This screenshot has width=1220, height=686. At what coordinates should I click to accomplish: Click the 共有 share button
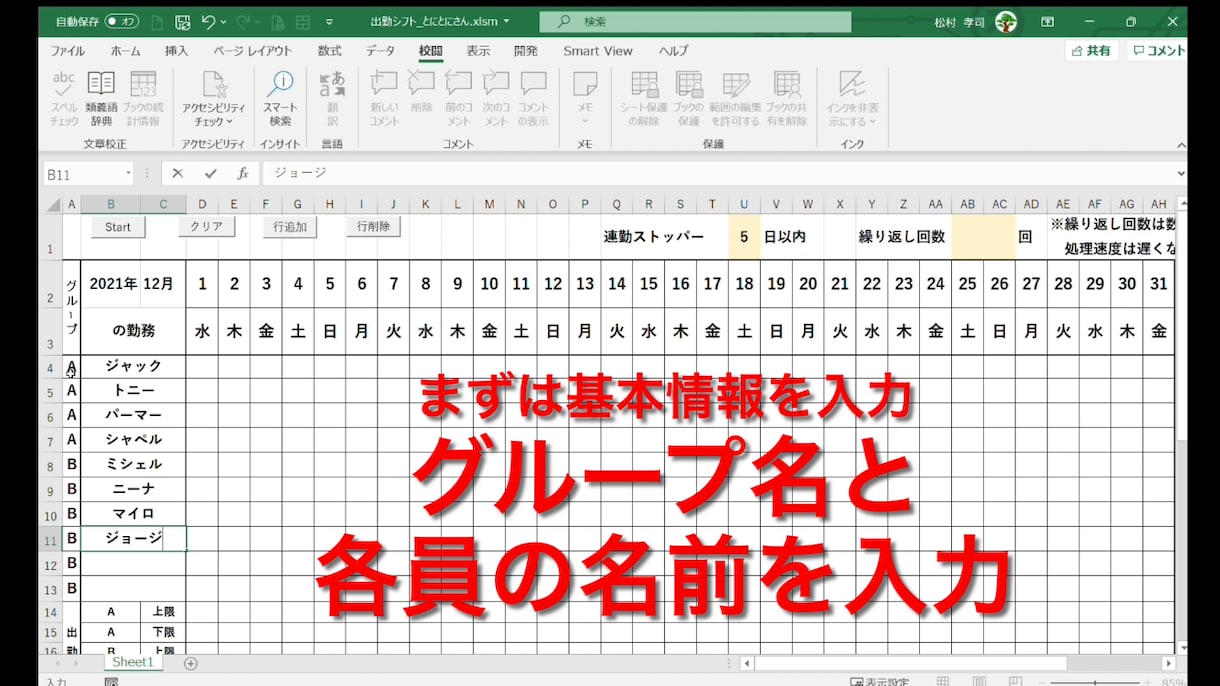click(1091, 51)
